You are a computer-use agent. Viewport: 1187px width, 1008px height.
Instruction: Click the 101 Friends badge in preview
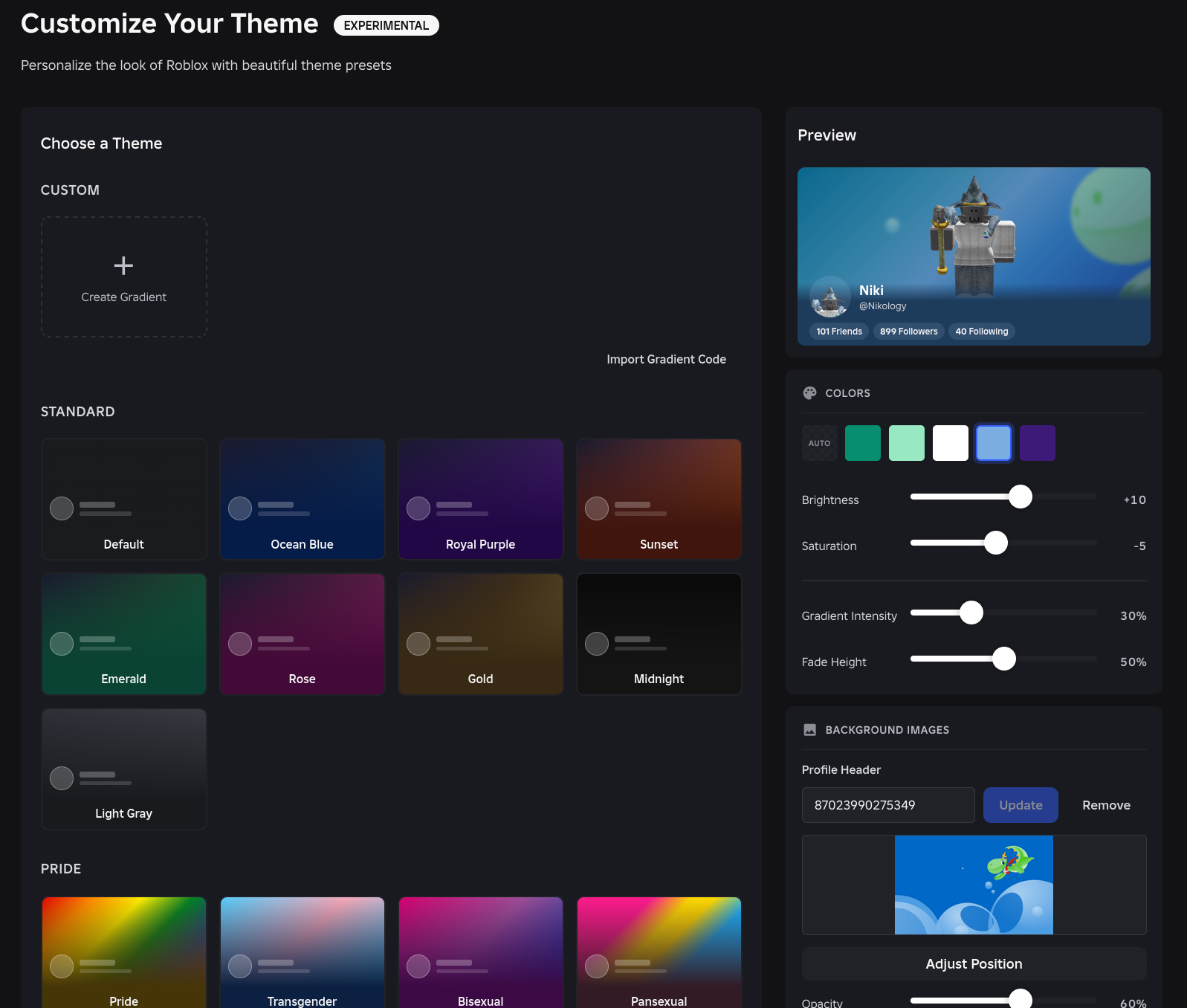point(839,332)
